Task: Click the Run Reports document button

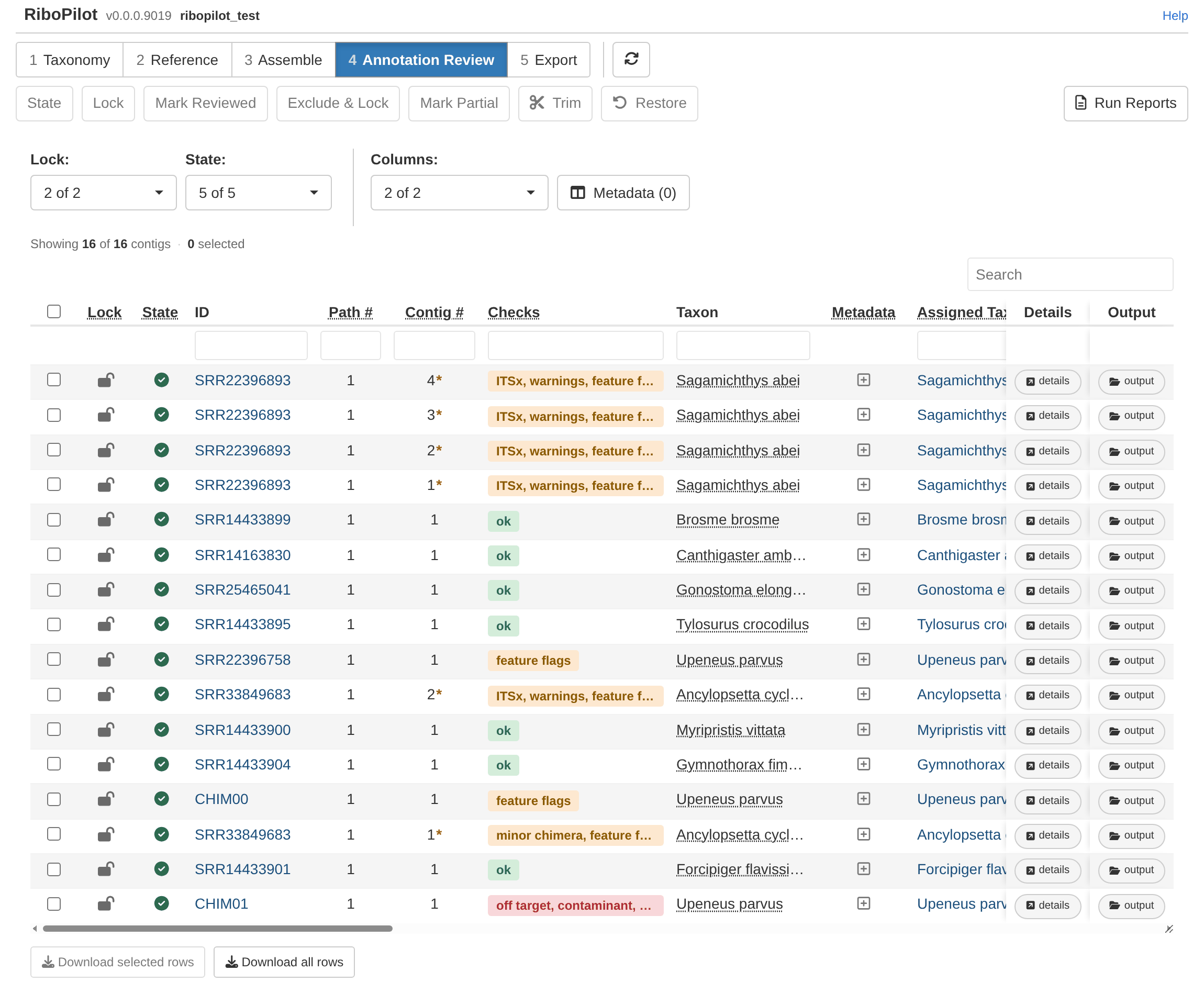Action: coord(1125,103)
